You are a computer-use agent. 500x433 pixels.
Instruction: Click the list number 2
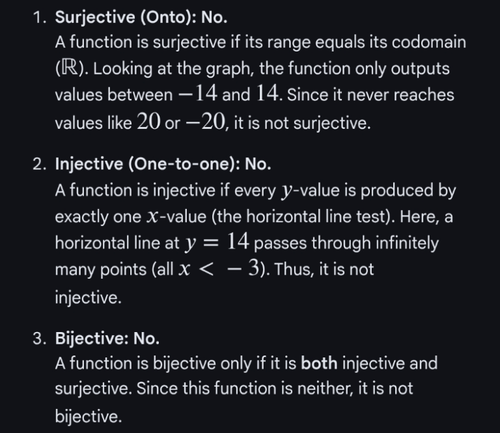tap(39, 165)
